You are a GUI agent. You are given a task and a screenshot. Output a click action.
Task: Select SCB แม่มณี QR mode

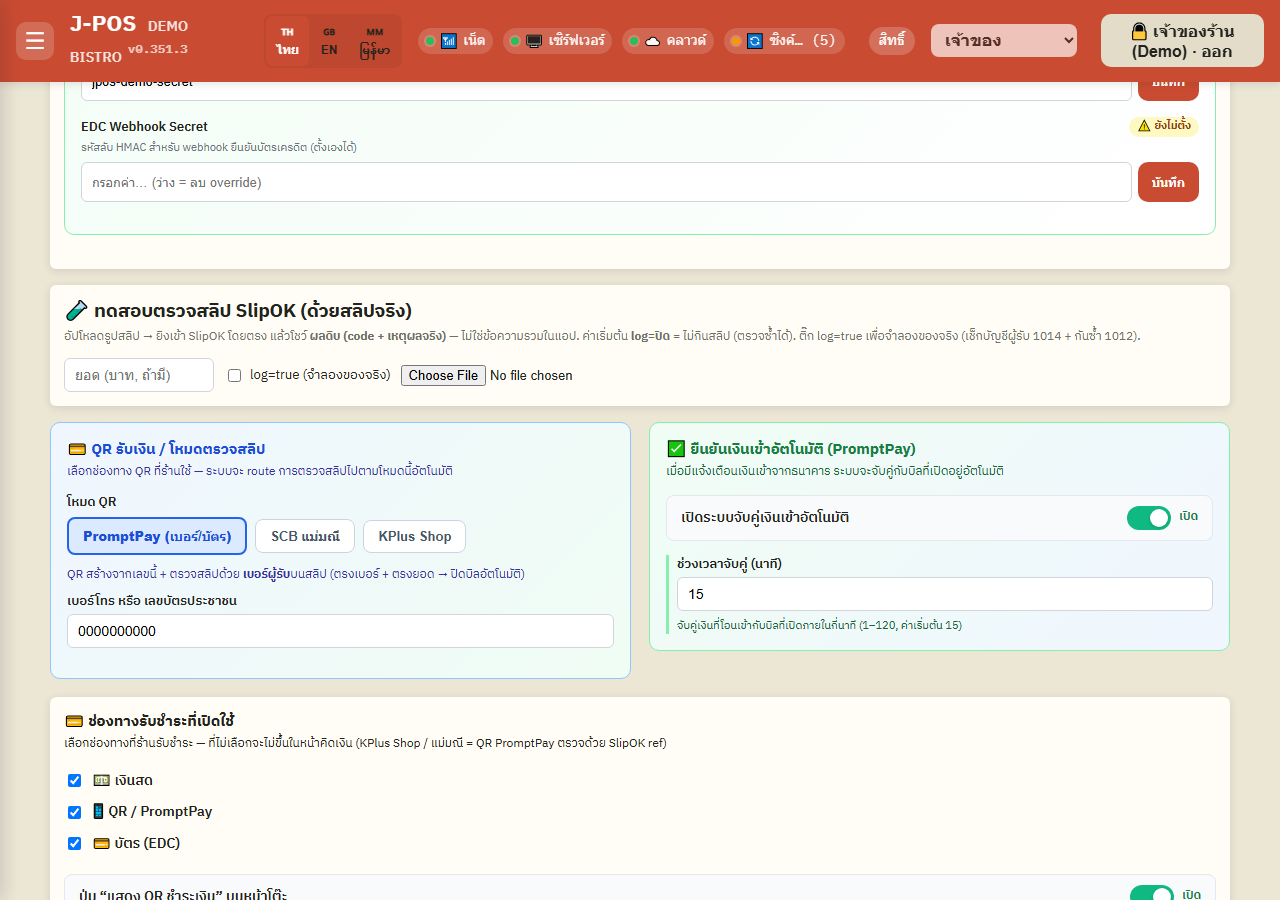(305, 536)
